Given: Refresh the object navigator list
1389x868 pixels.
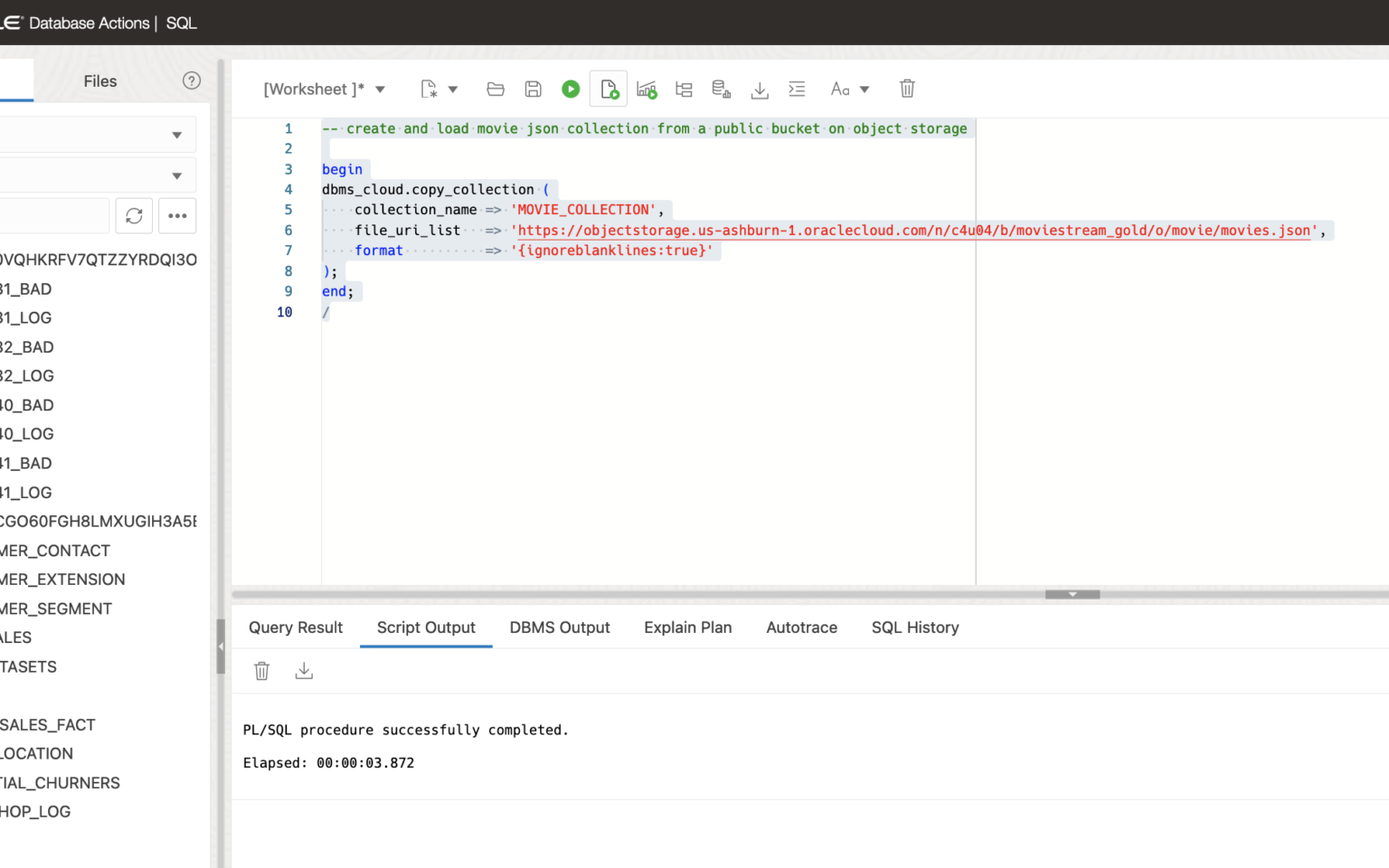Looking at the screenshot, I should 134,215.
